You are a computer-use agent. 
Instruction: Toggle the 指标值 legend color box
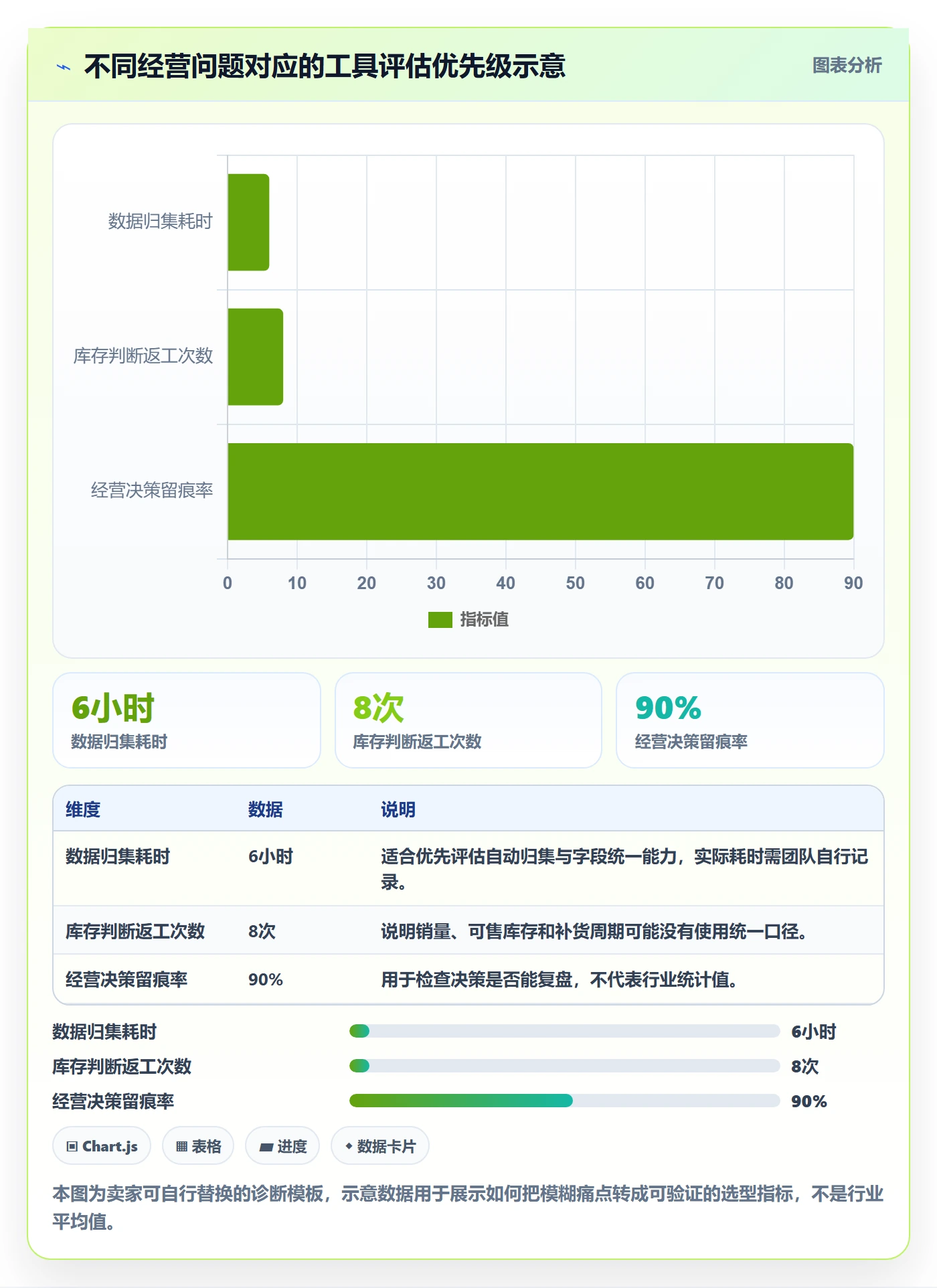pyautogui.click(x=440, y=620)
